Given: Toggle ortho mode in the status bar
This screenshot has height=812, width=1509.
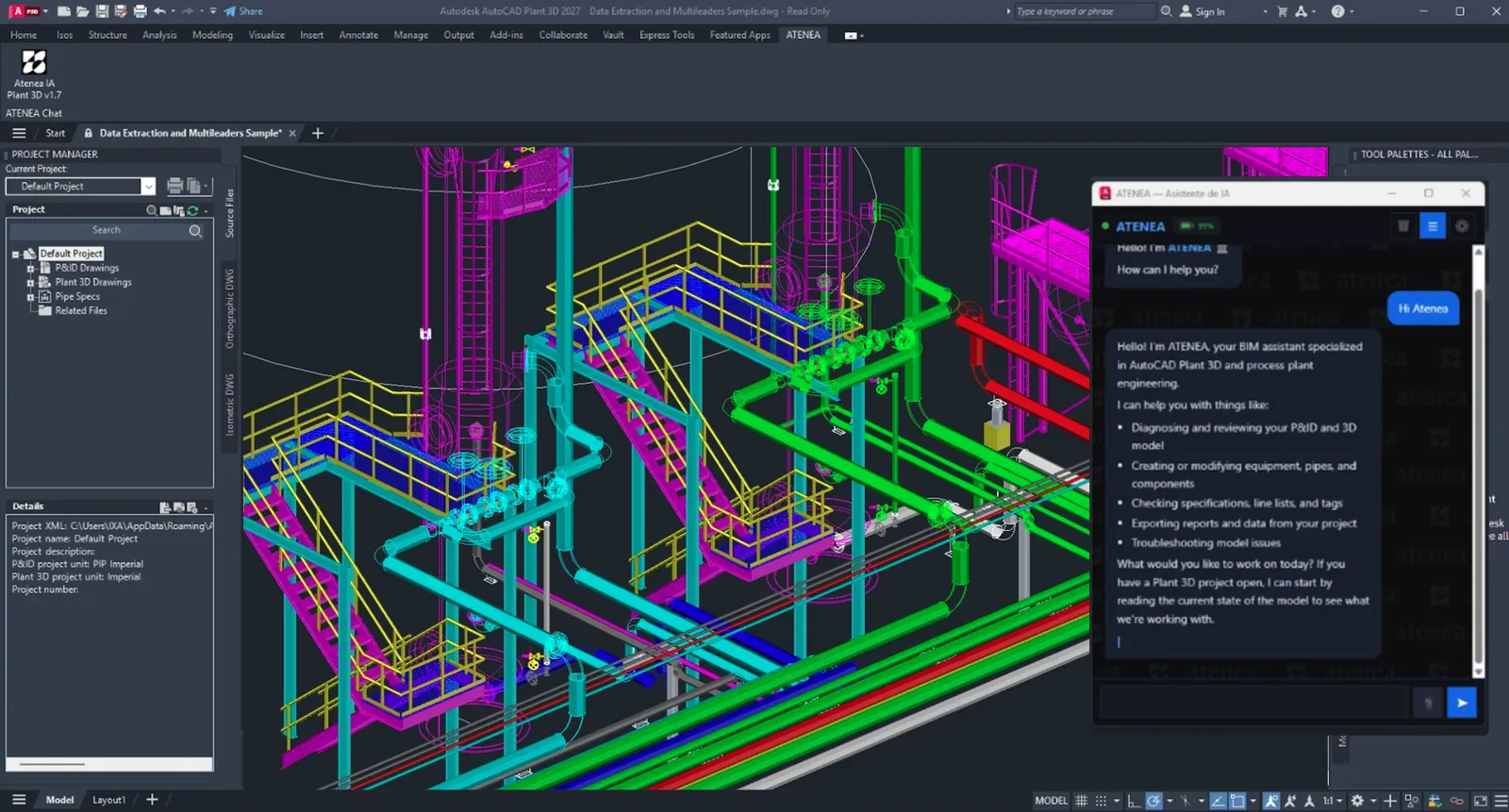Looking at the screenshot, I should 1134,801.
